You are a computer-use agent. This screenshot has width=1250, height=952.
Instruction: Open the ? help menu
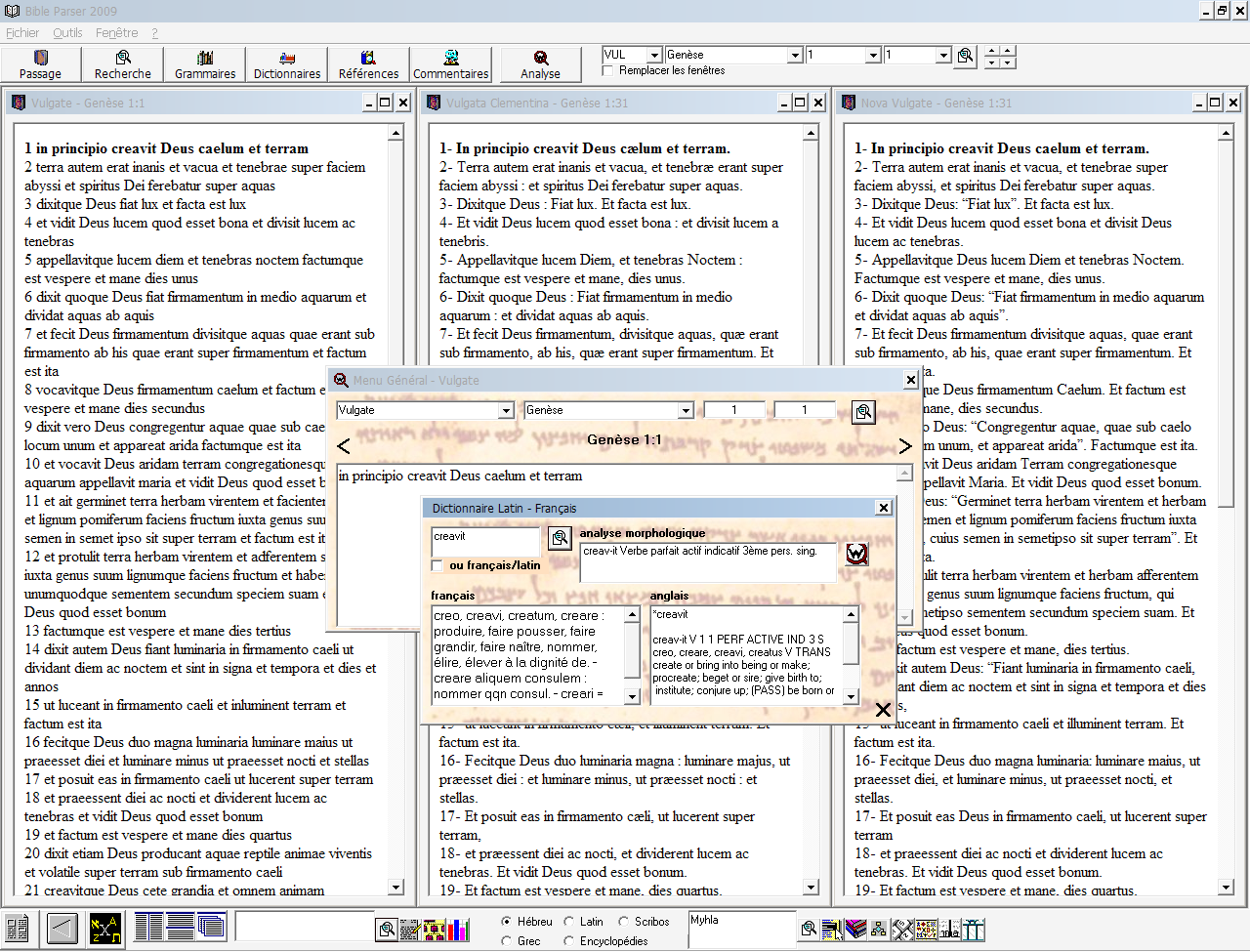(154, 33)
